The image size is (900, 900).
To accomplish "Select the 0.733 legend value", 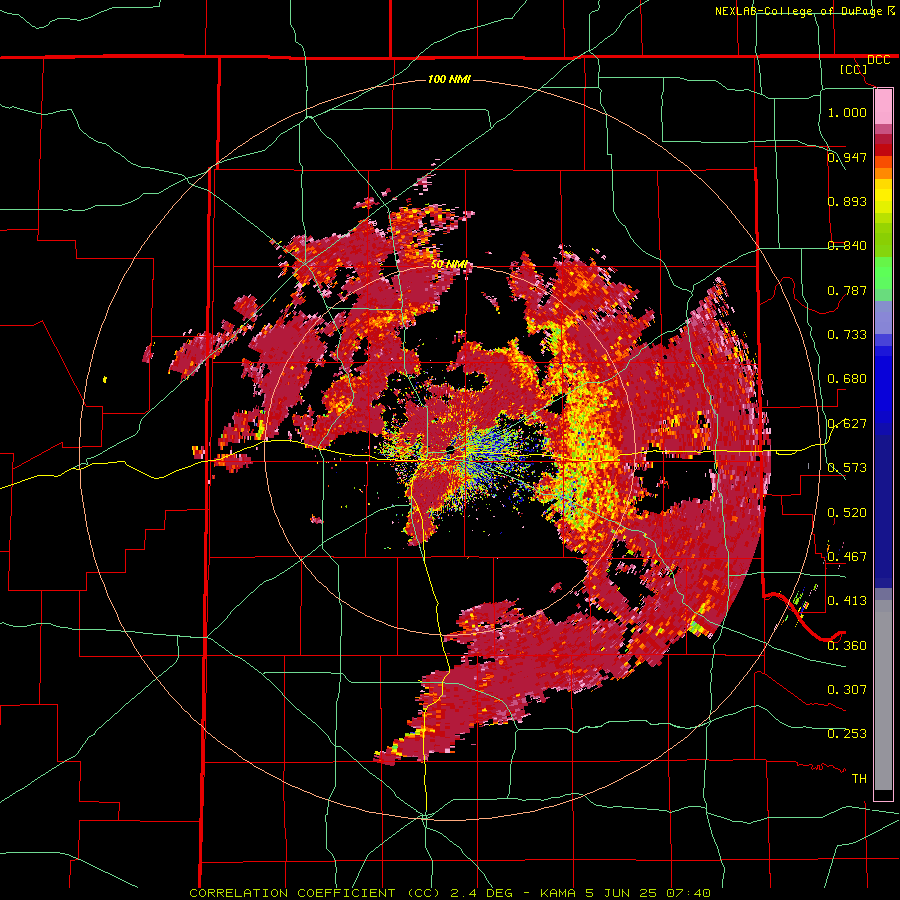I will pos(847,335).
